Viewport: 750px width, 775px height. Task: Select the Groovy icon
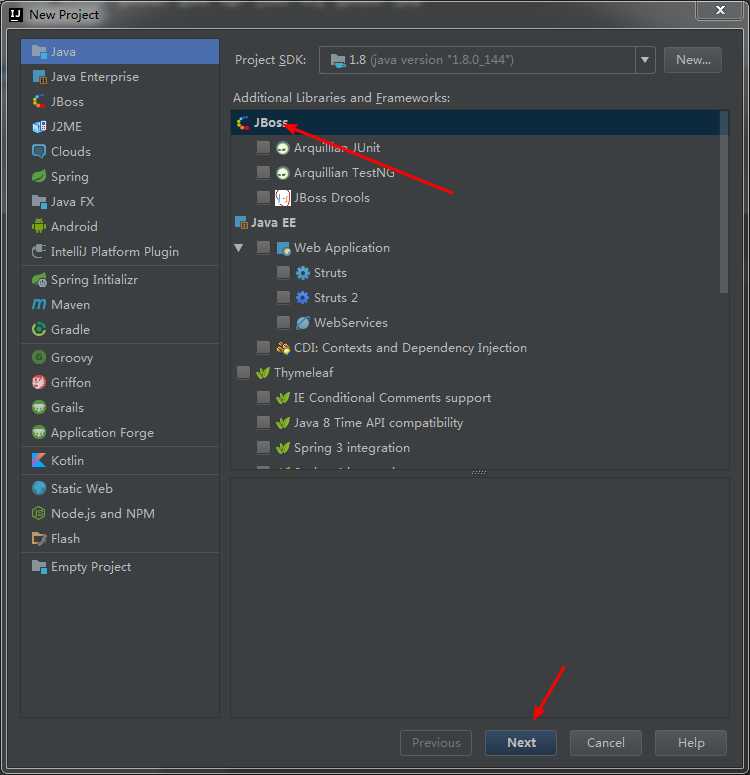click(39, 357)
